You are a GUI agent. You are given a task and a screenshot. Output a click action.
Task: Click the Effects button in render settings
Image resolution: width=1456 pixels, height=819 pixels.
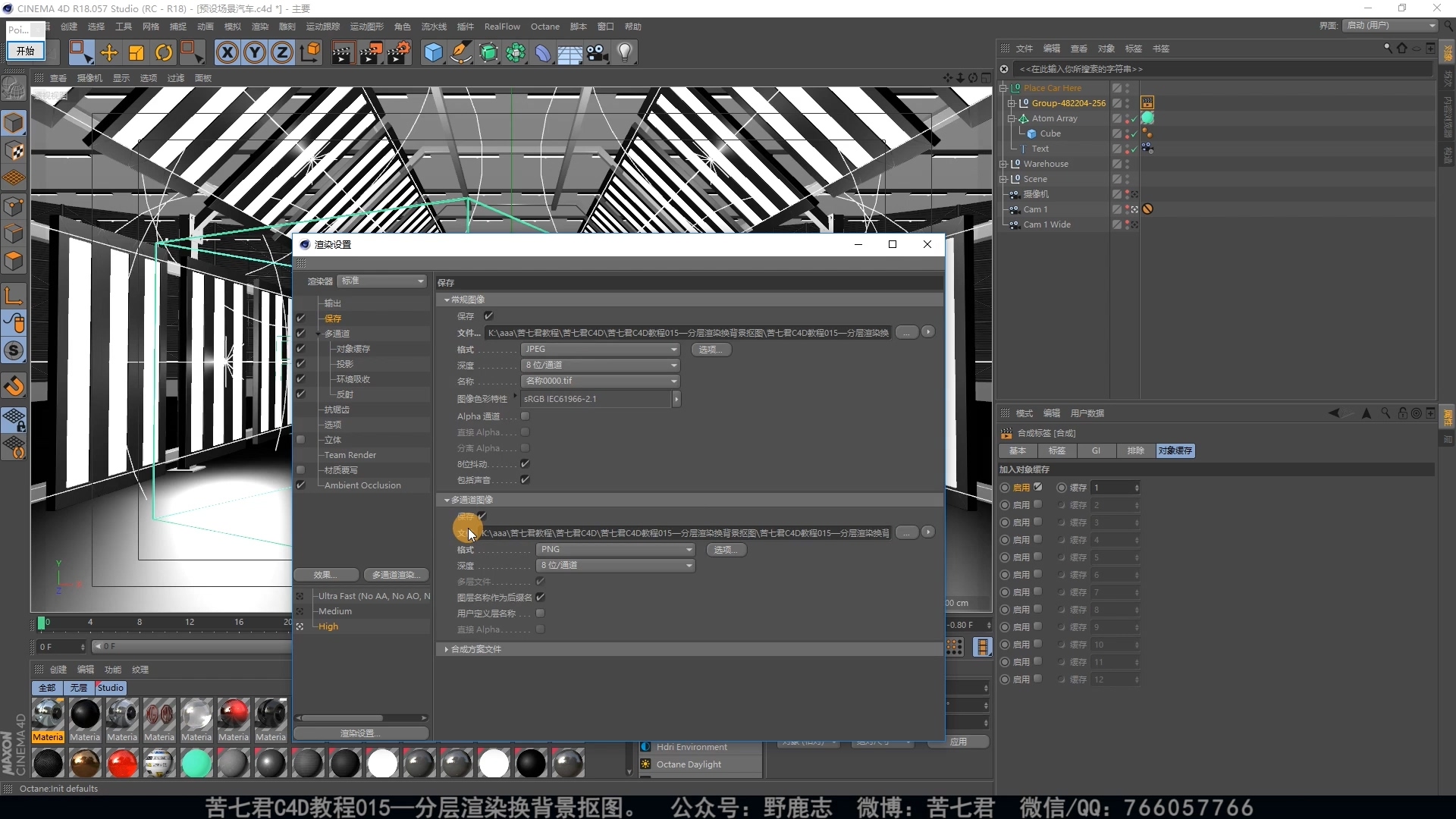point(325,575)
